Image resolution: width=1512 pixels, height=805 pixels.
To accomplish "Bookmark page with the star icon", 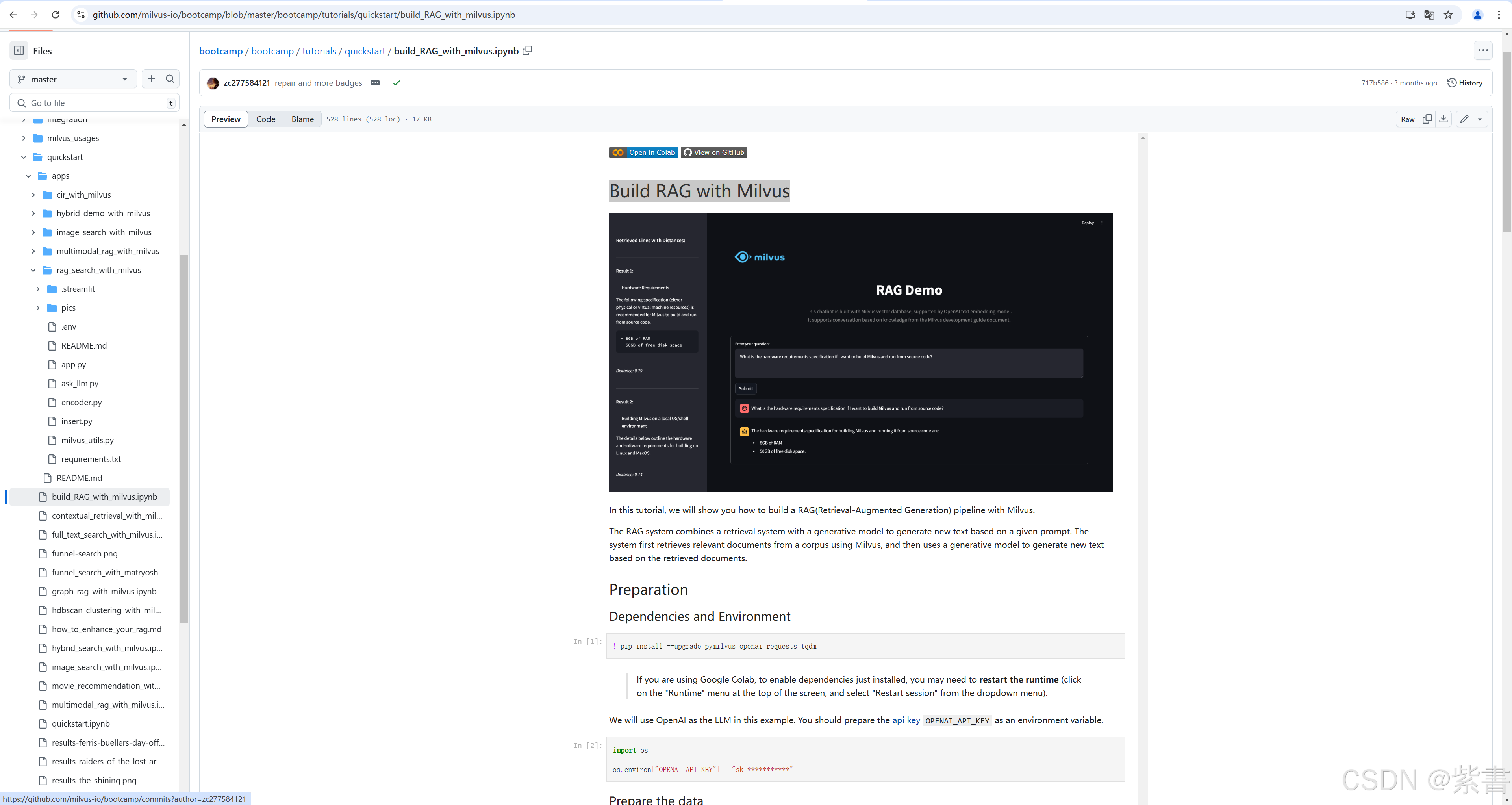I will [x=1448, y=15].
